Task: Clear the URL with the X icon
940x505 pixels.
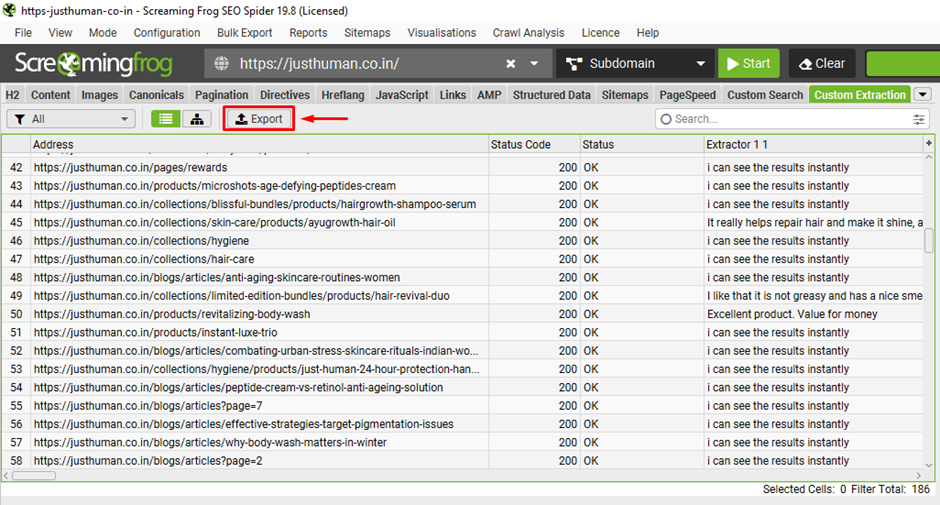Action: 511,64
